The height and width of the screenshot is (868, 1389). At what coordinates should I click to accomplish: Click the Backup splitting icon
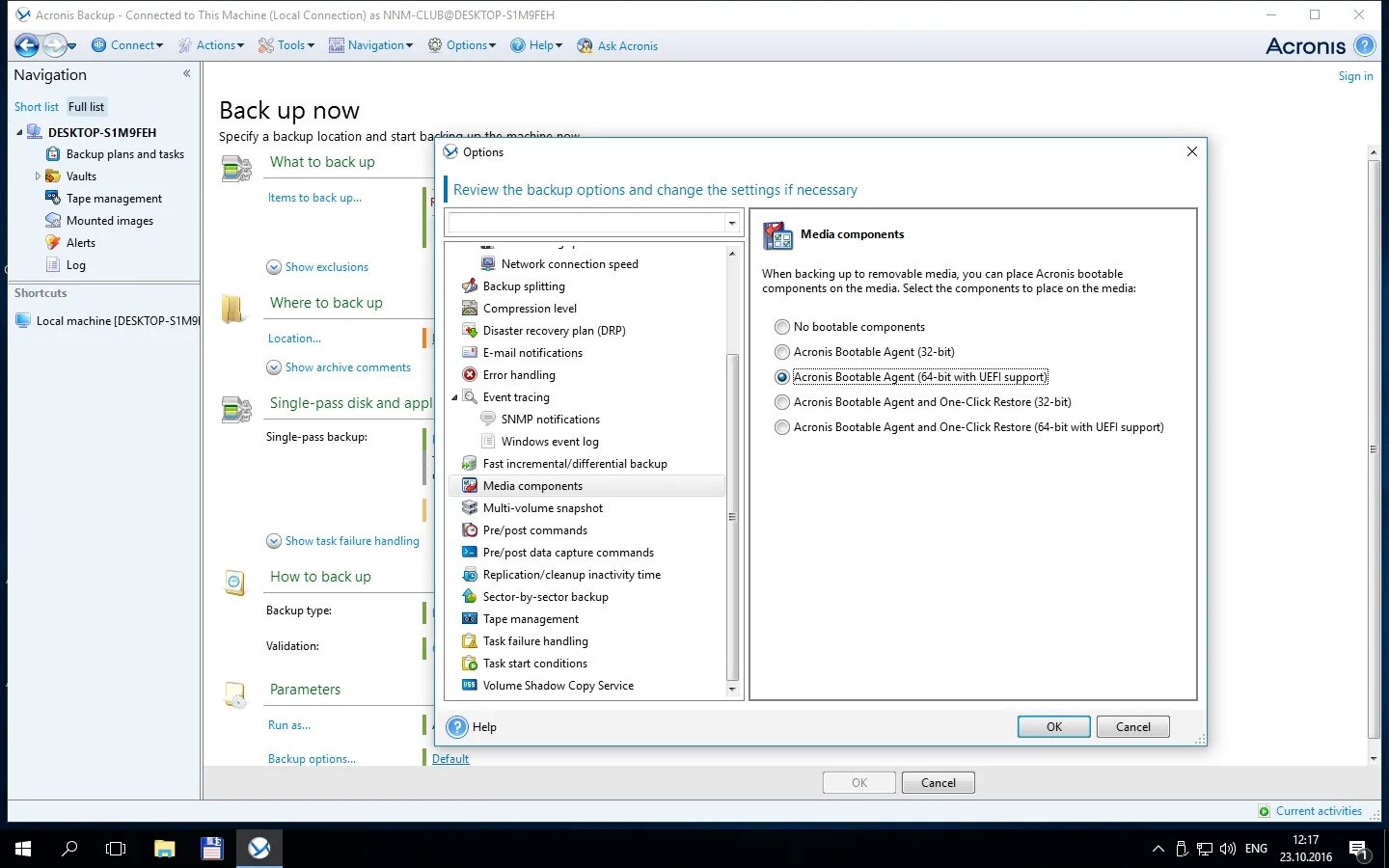coord(470,285)
